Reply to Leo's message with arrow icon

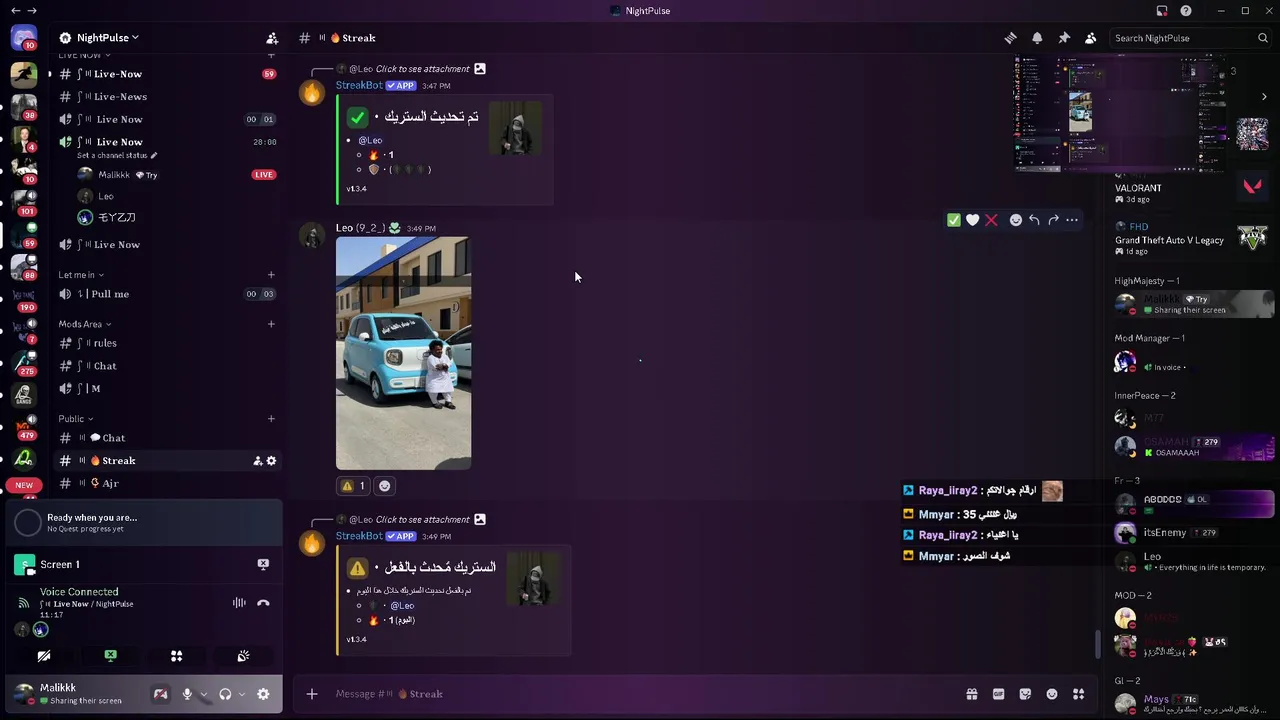(x=1034, y=220)
